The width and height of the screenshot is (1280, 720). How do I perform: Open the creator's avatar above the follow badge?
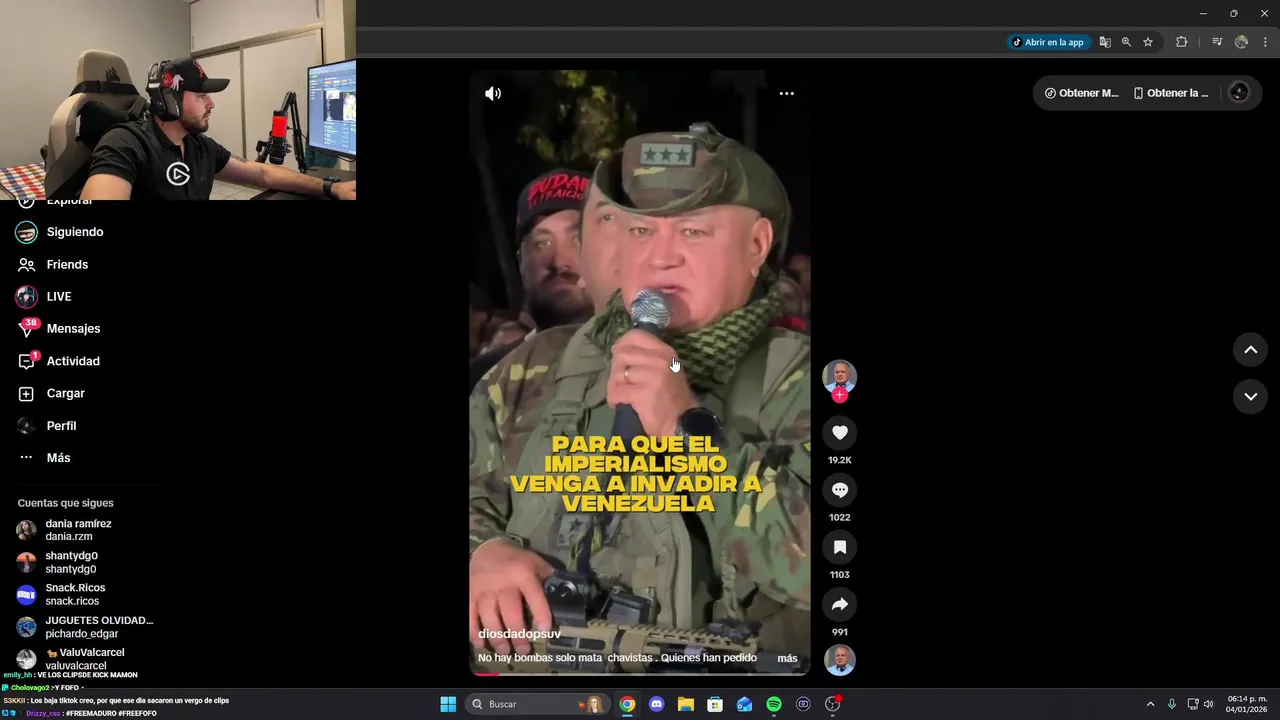tap(840, 376)
